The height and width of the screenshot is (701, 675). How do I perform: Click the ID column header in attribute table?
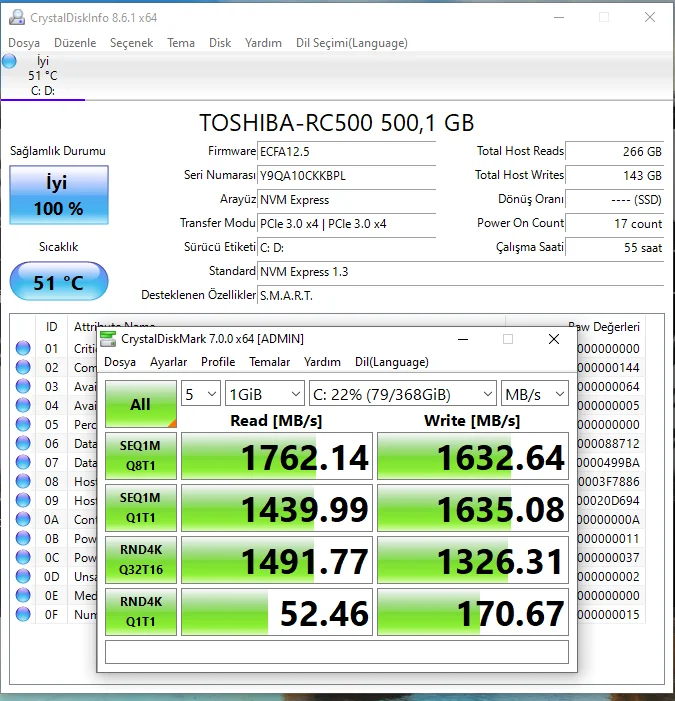point(51,327)
